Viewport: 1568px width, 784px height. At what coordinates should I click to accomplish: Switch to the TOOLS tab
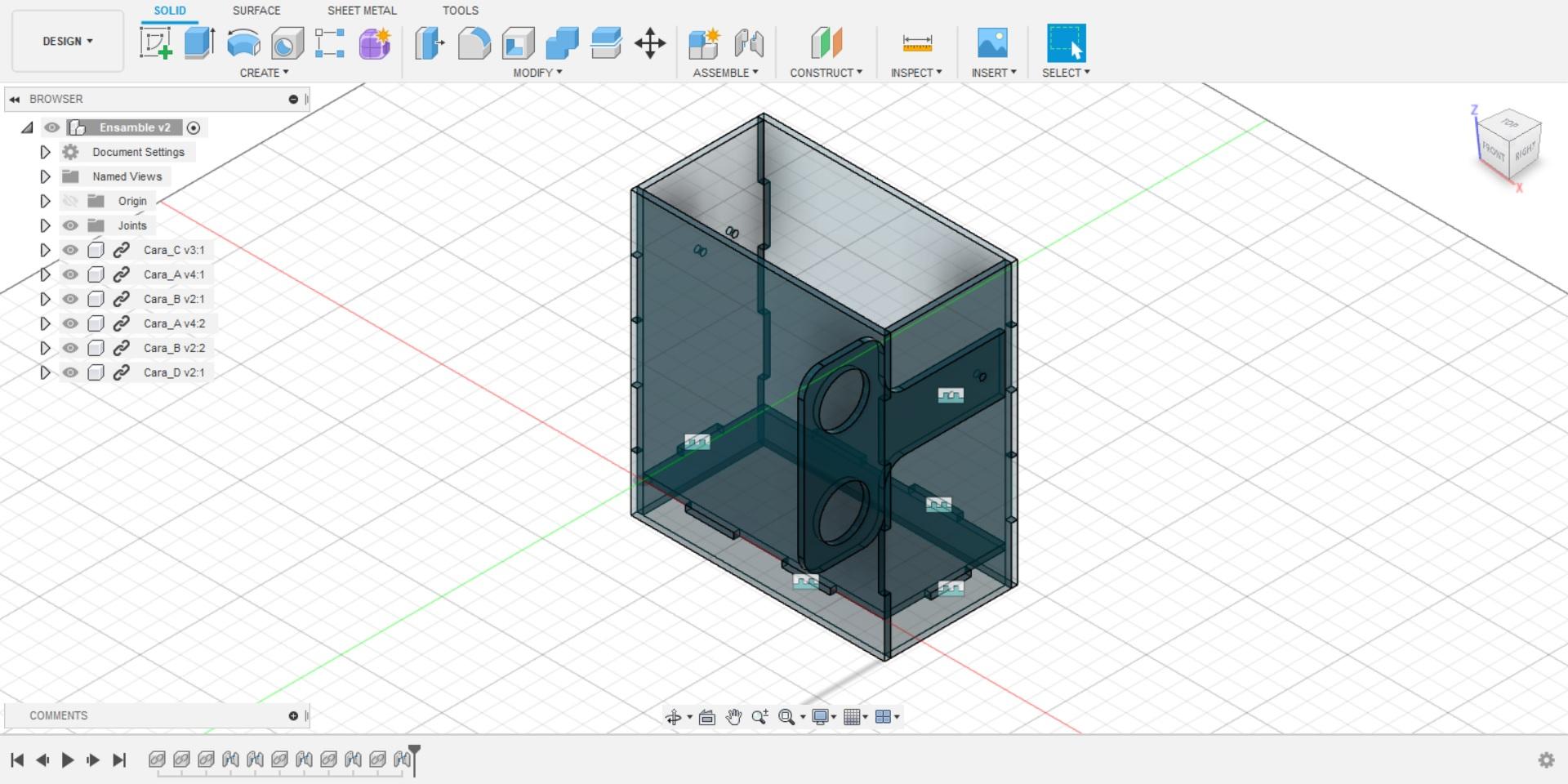click(461, 11)
